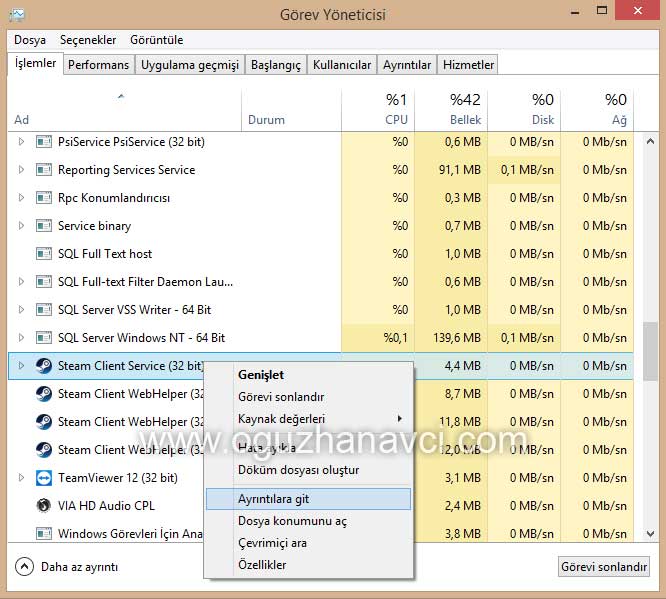Expand the Reporting Services Service row
Screen dimensions: 666x599
[x=21, y=170]
